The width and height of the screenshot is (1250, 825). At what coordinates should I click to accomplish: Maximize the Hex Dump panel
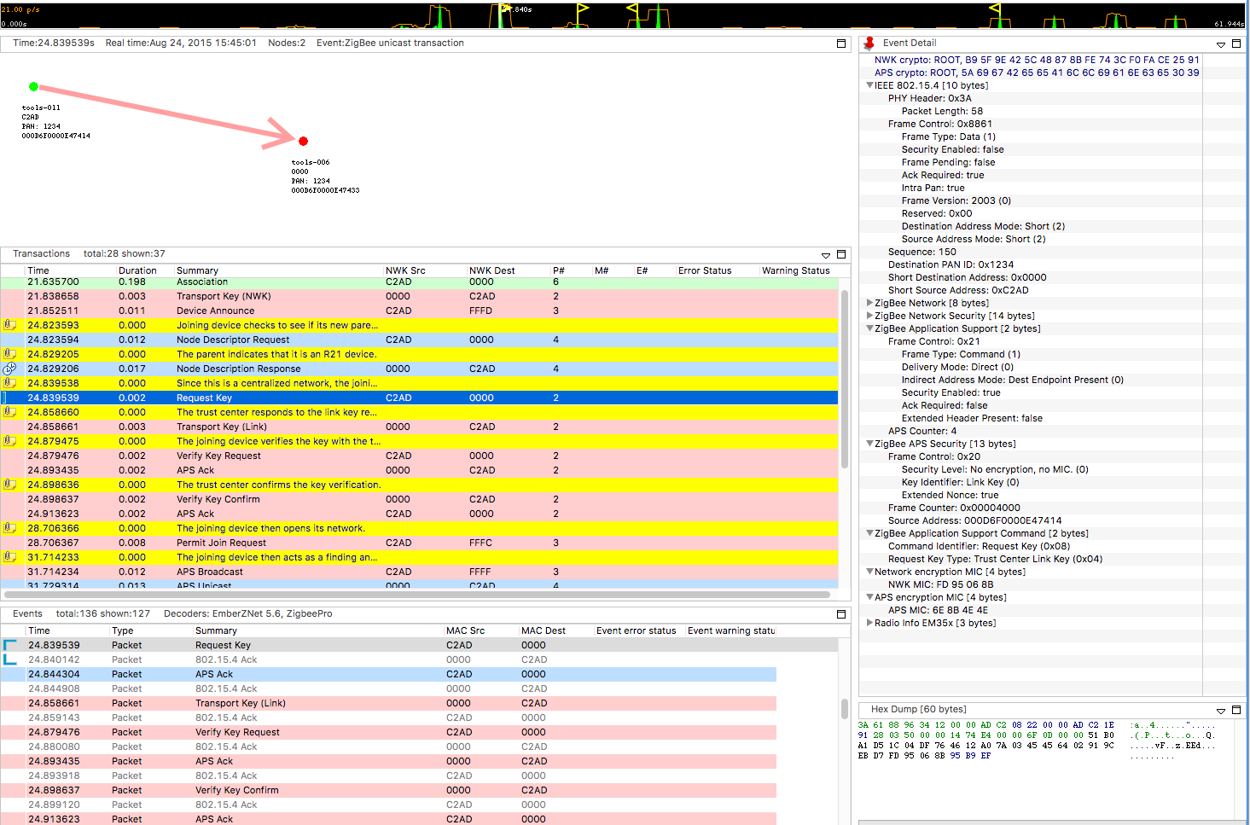pos(1238,710)
